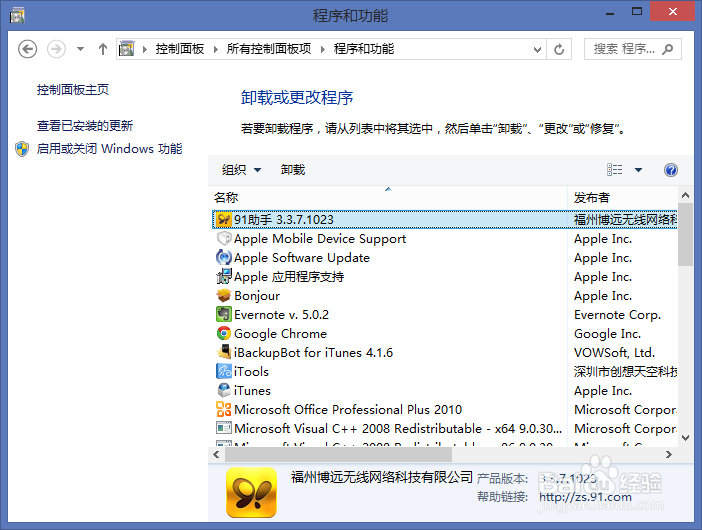Click the control panel icon in address bar
This screenshot has height=530, width=702.
pos(127,48)
